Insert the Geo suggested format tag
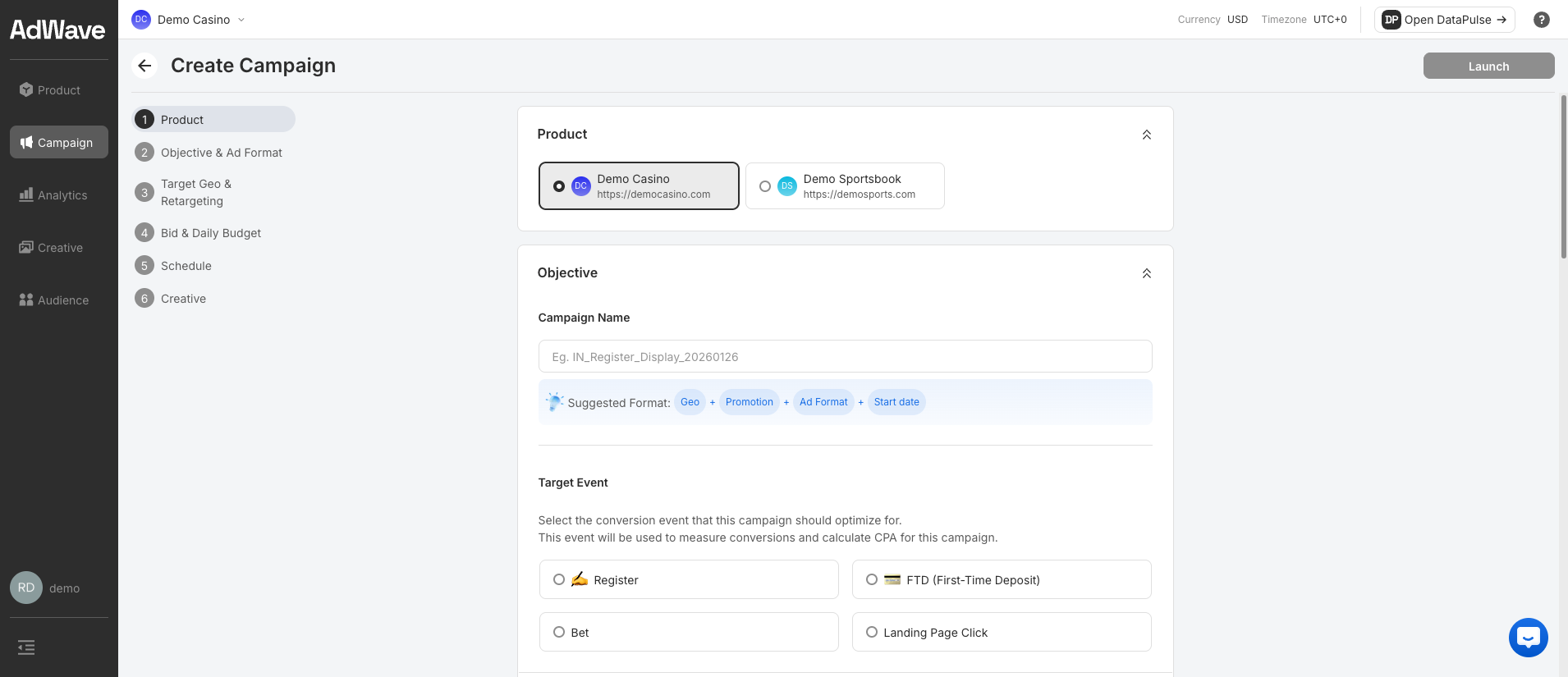This screenshot has height=677, width=1568. (x=690, y=402)
